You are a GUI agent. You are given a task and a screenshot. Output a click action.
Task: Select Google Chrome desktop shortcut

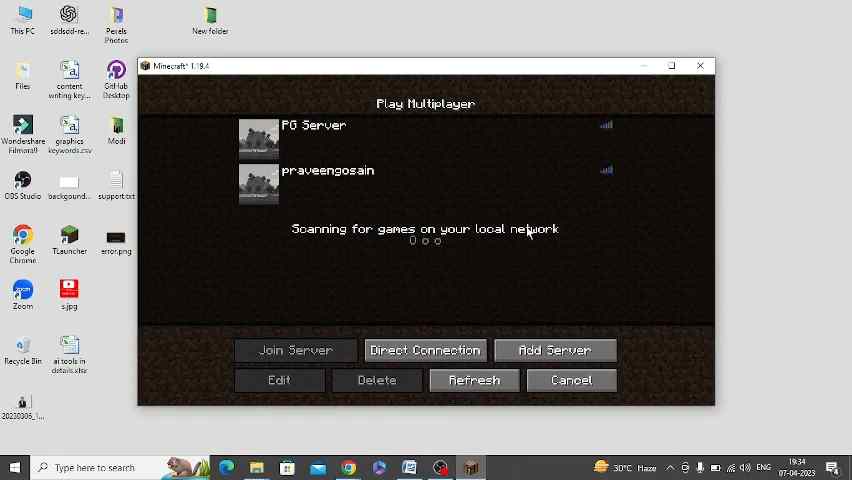(23, 244)
